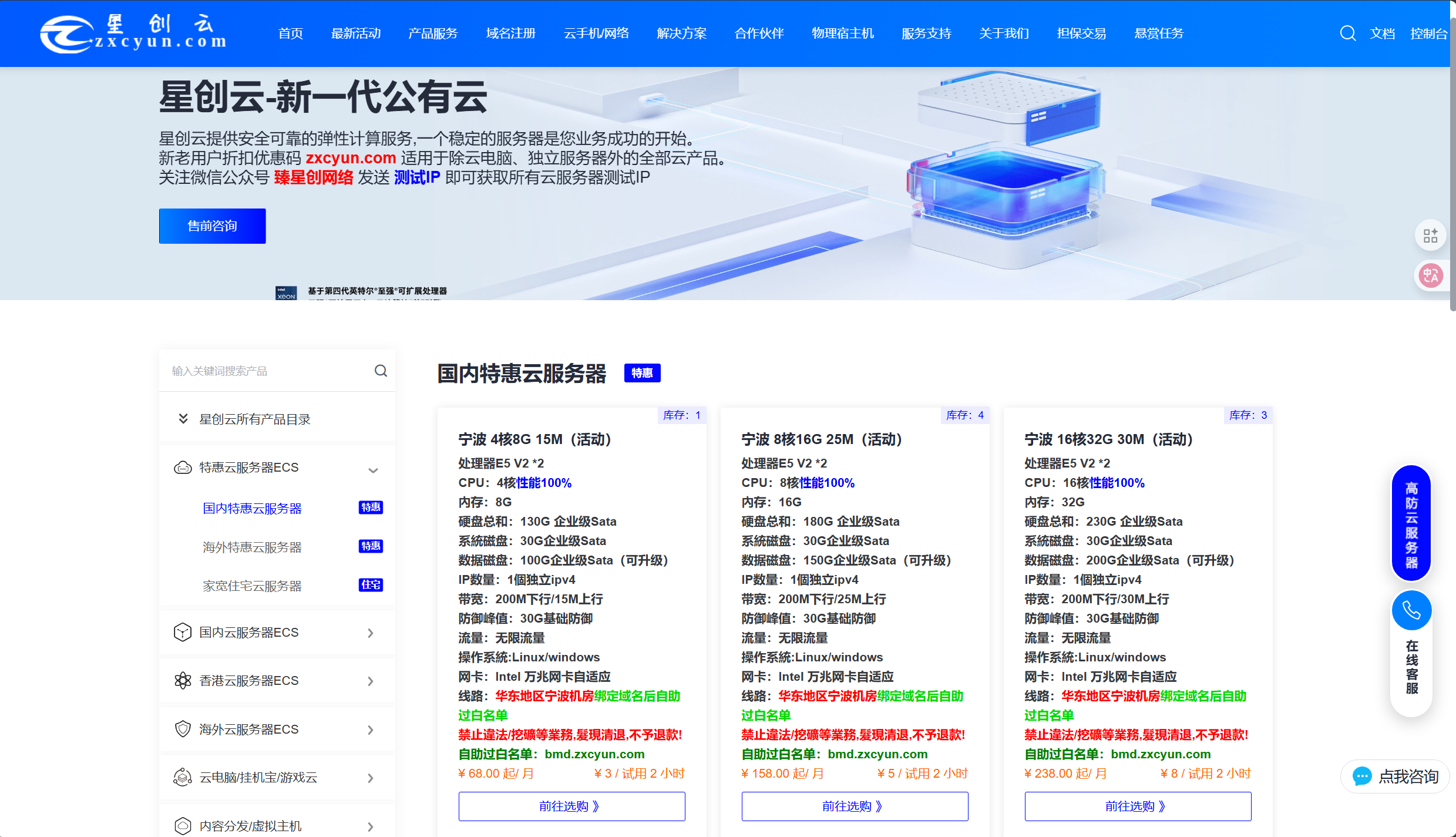The image size is (1456, 837).
Task: Click the 售前咨询 button
Action: [x=212, y=226]
